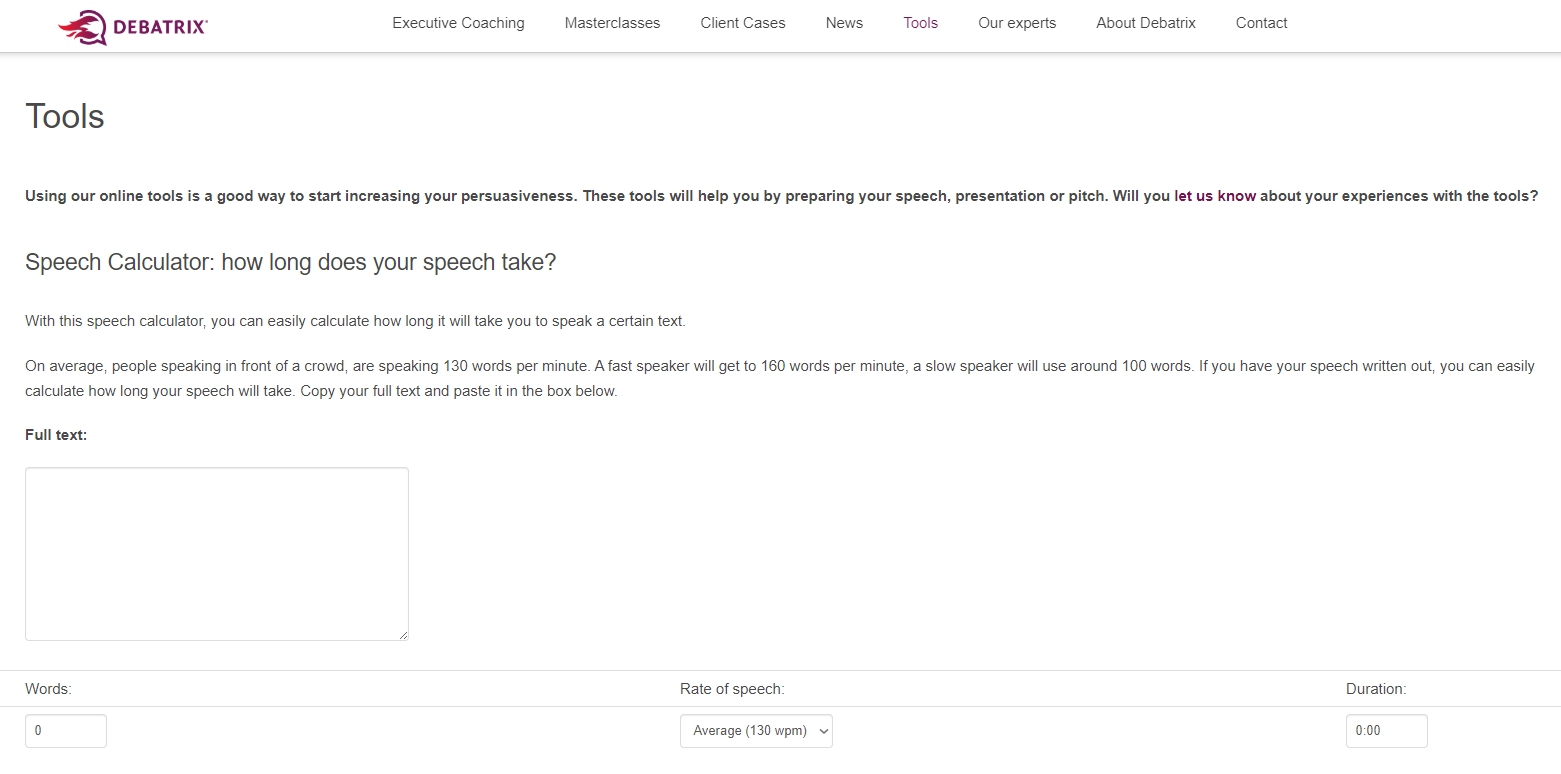The width and height of the screenshot is (1561, 774).
Task: Expand the Rate of speech dropdown
Action: point(756,731)
